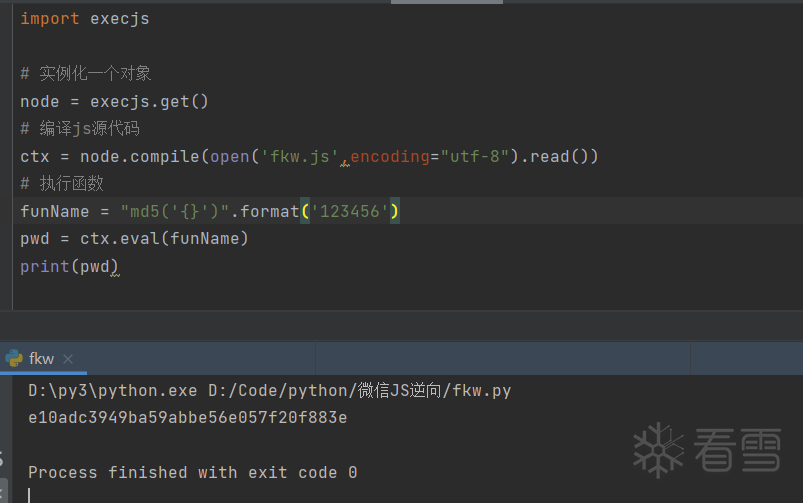Click the execjs.get() call

tap(149, 101)
